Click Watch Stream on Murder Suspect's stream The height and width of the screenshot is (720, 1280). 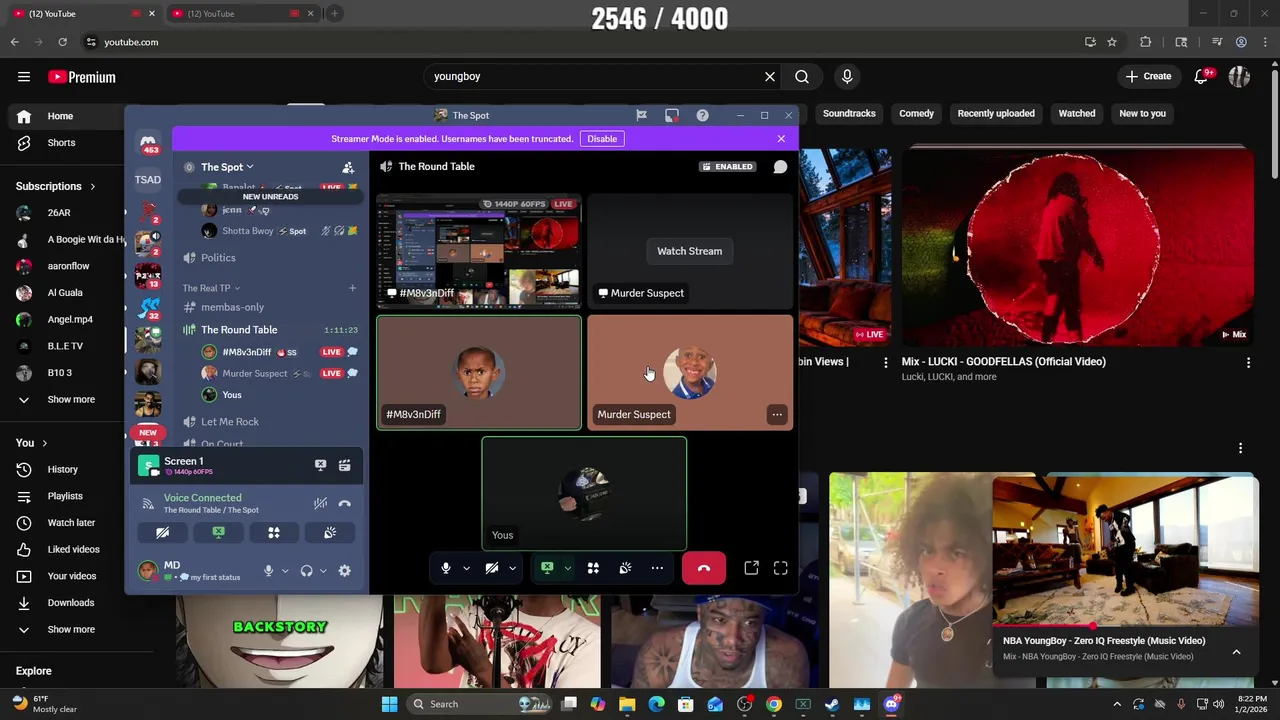[689, 251]
